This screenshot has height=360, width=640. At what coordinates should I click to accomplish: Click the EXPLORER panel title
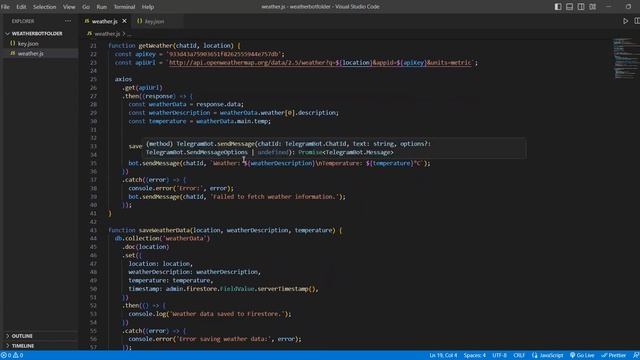coord(23,21)
